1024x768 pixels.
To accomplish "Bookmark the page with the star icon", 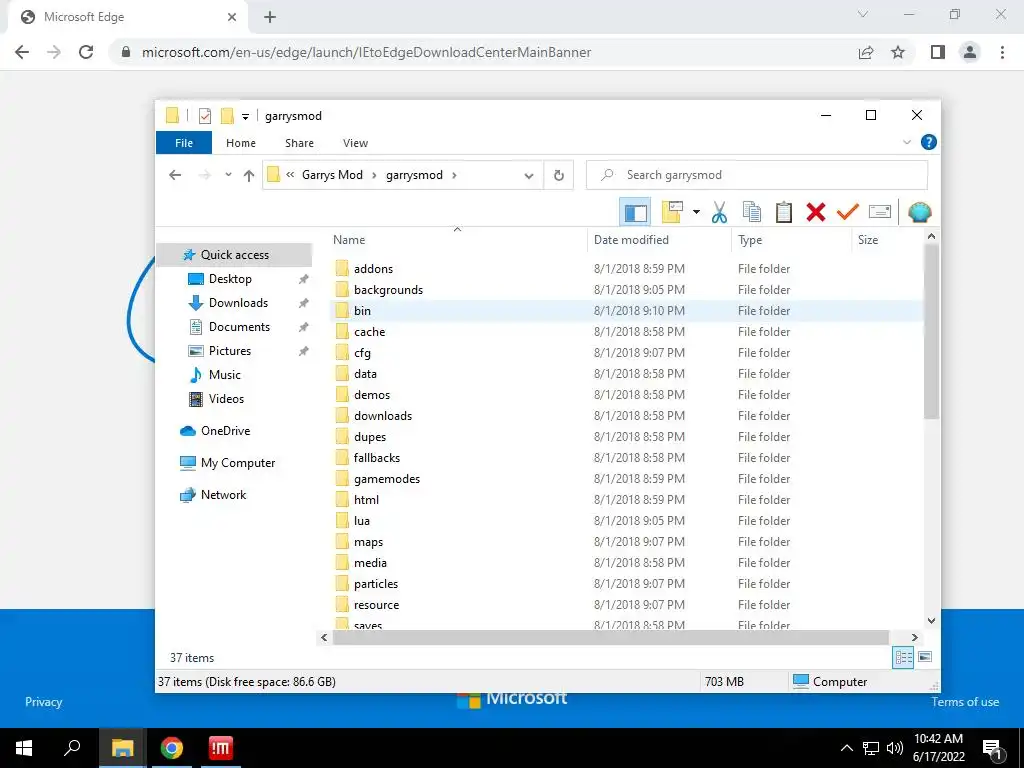I will 898,52.
